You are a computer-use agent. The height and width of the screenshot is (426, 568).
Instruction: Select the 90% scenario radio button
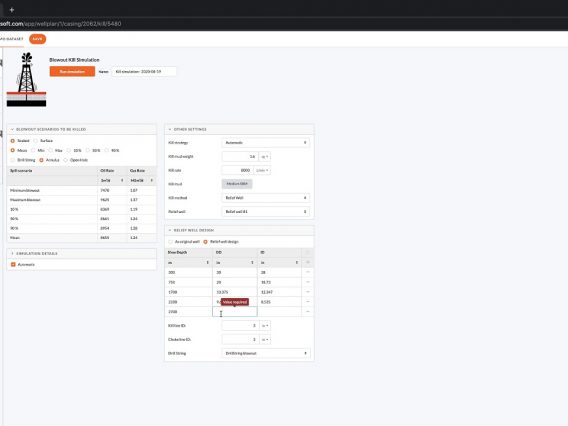(106, 150)
